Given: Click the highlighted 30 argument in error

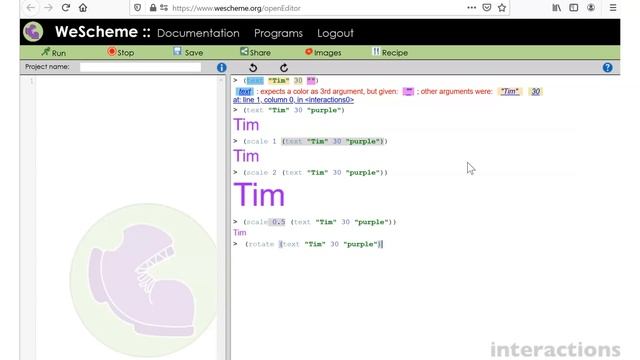Looking at the screenshot, I should pyautogui.click(x=536, y=91).
